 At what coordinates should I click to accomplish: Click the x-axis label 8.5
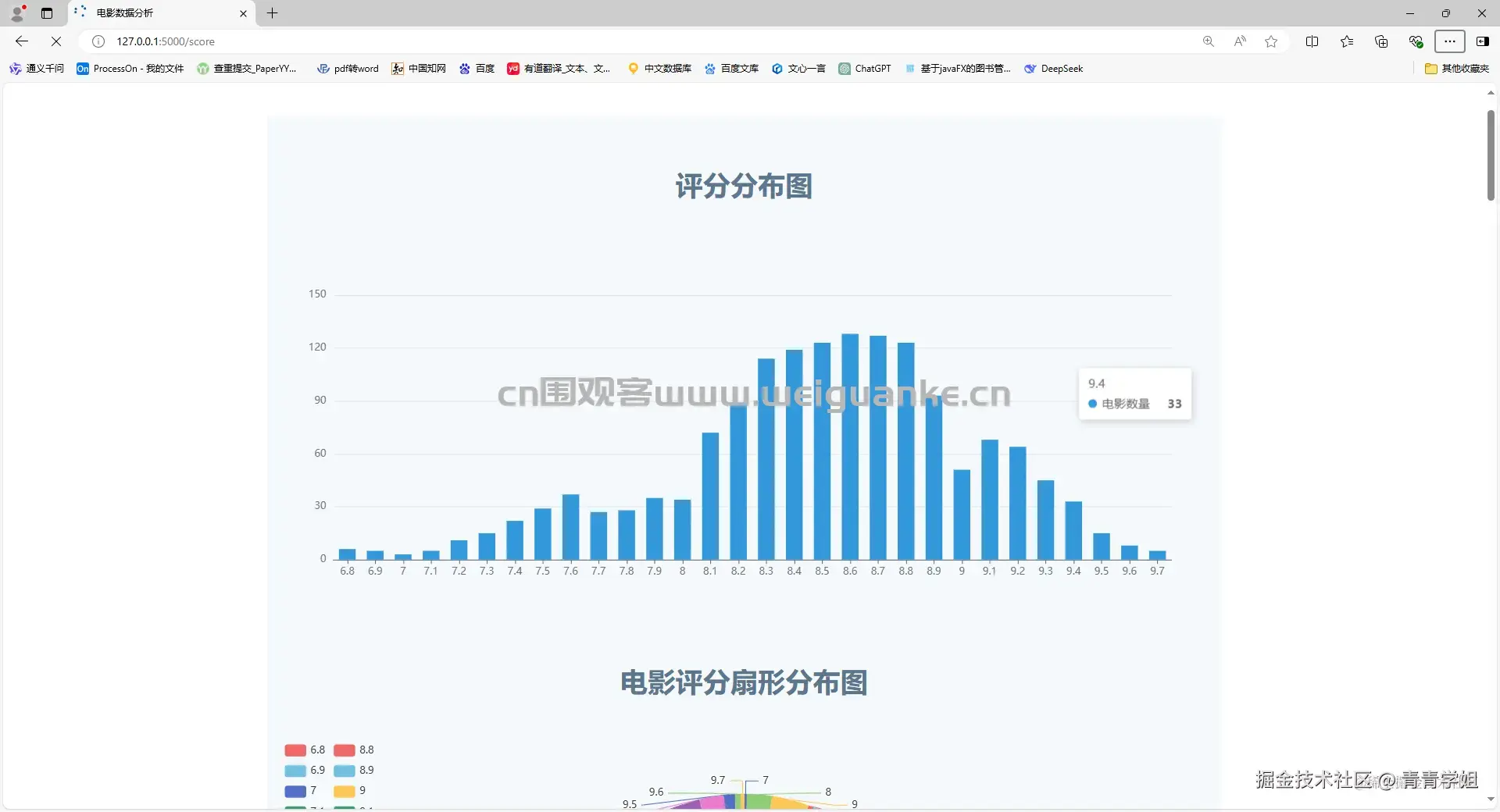coord(822,572)
